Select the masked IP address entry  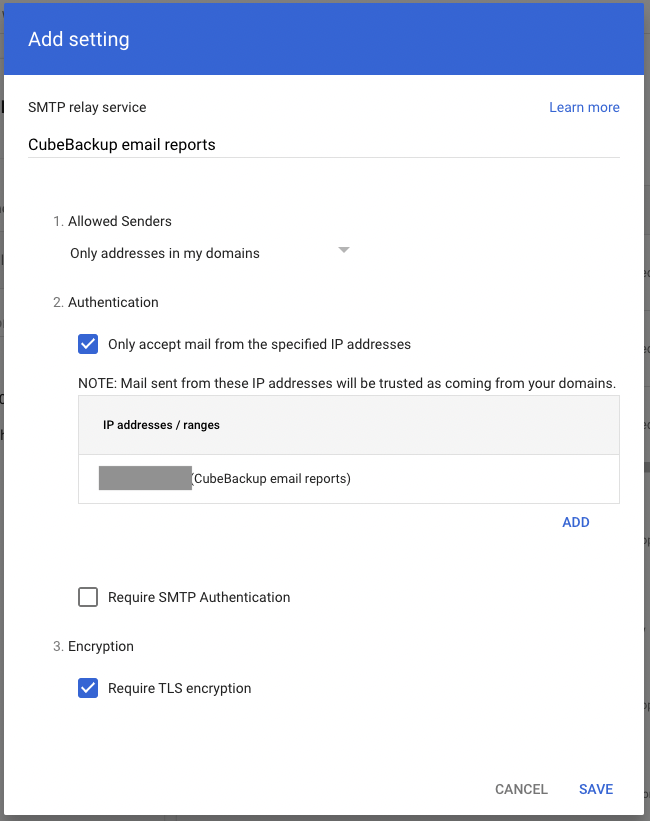144,478
